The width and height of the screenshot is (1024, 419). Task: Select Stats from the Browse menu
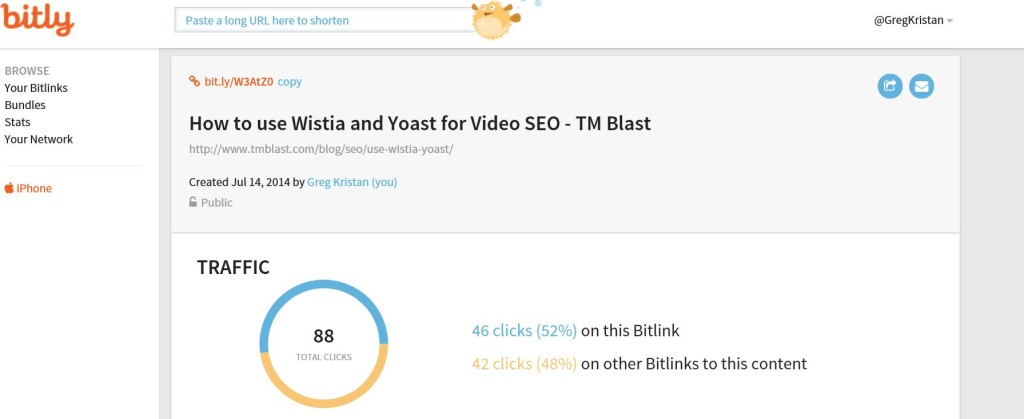pyautogui.click(x=17, y=122)
